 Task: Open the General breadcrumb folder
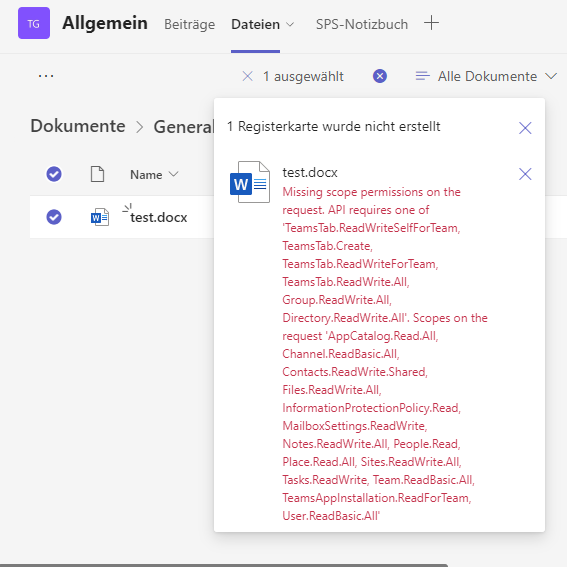tap(184, 127)
